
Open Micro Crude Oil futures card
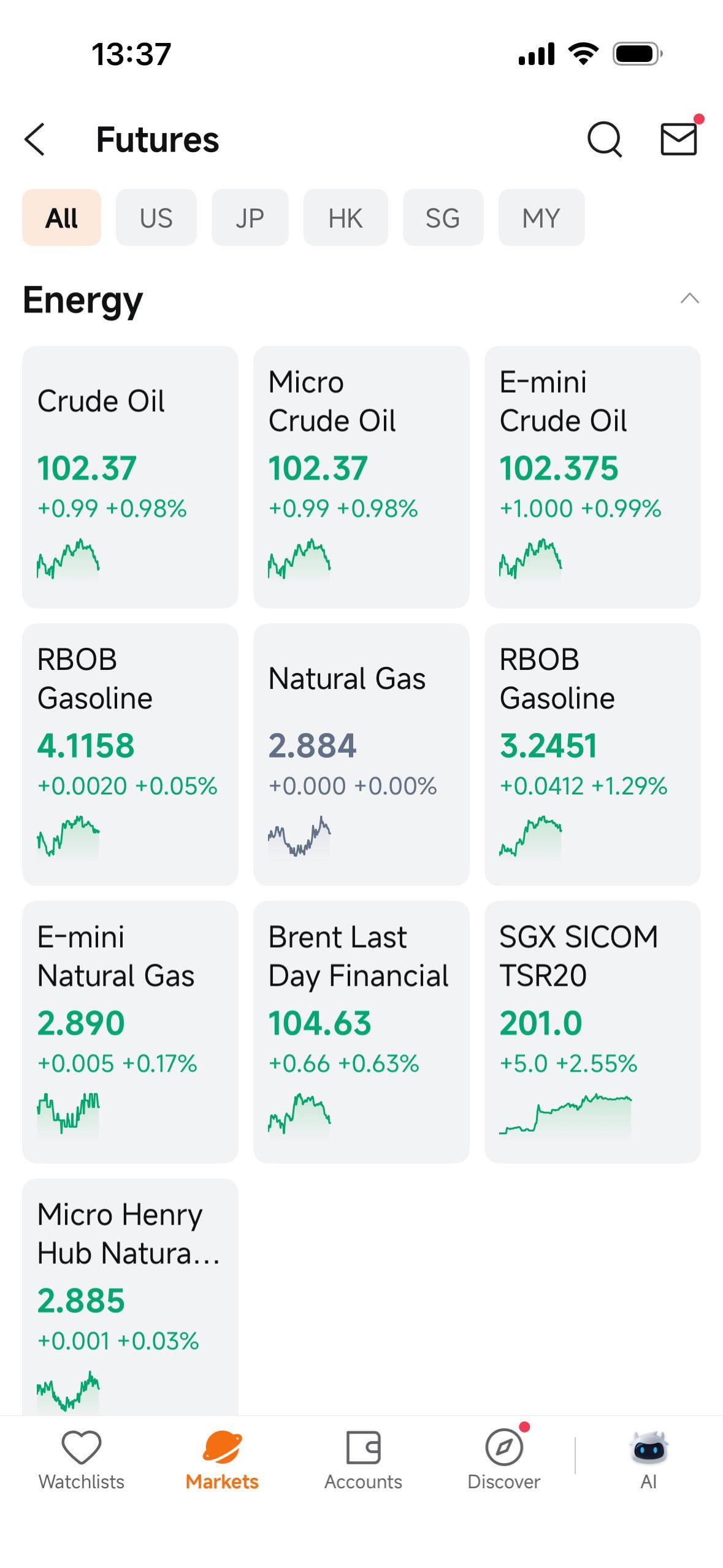[x=361, y=477]
